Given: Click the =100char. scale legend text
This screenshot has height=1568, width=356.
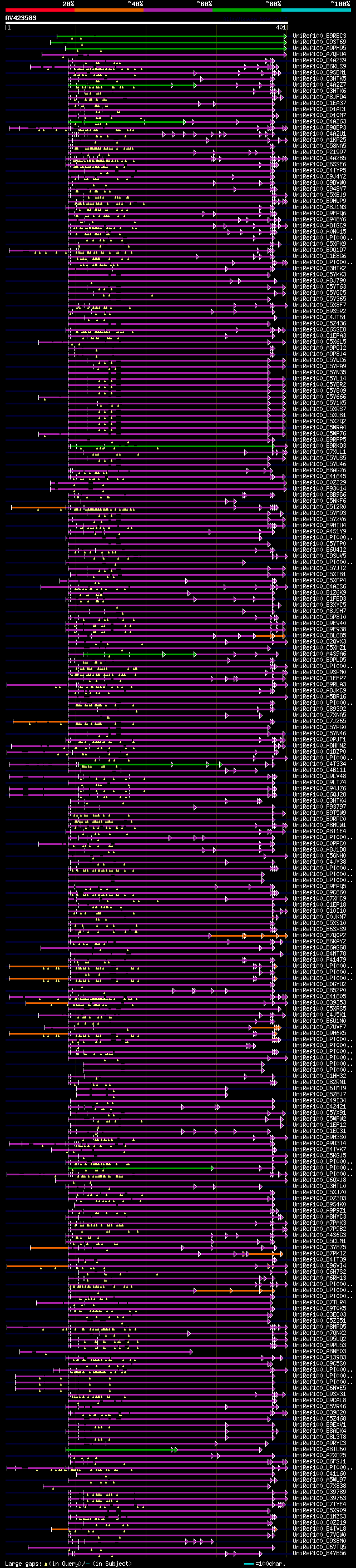Looking at the screenshot, I should tap(270, 1563).
